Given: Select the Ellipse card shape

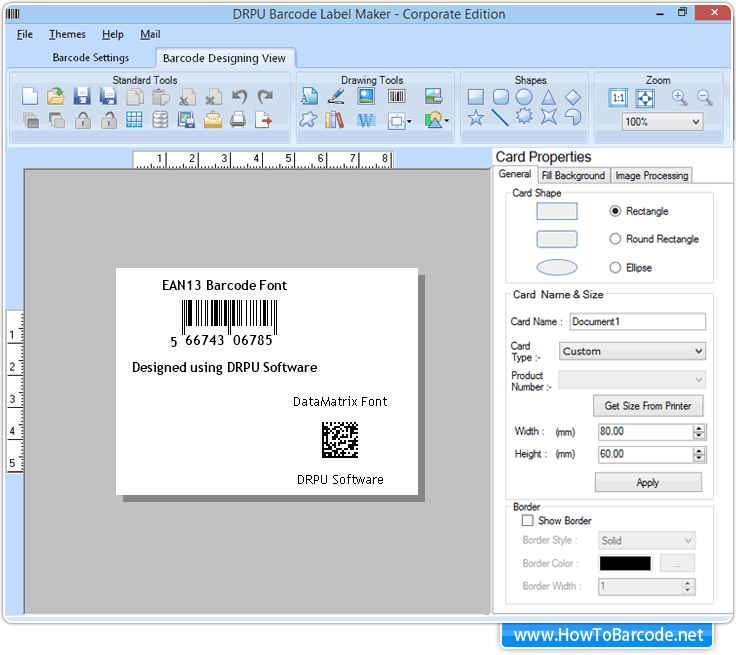Looking at the screenshot, I should tap(615, 268).
